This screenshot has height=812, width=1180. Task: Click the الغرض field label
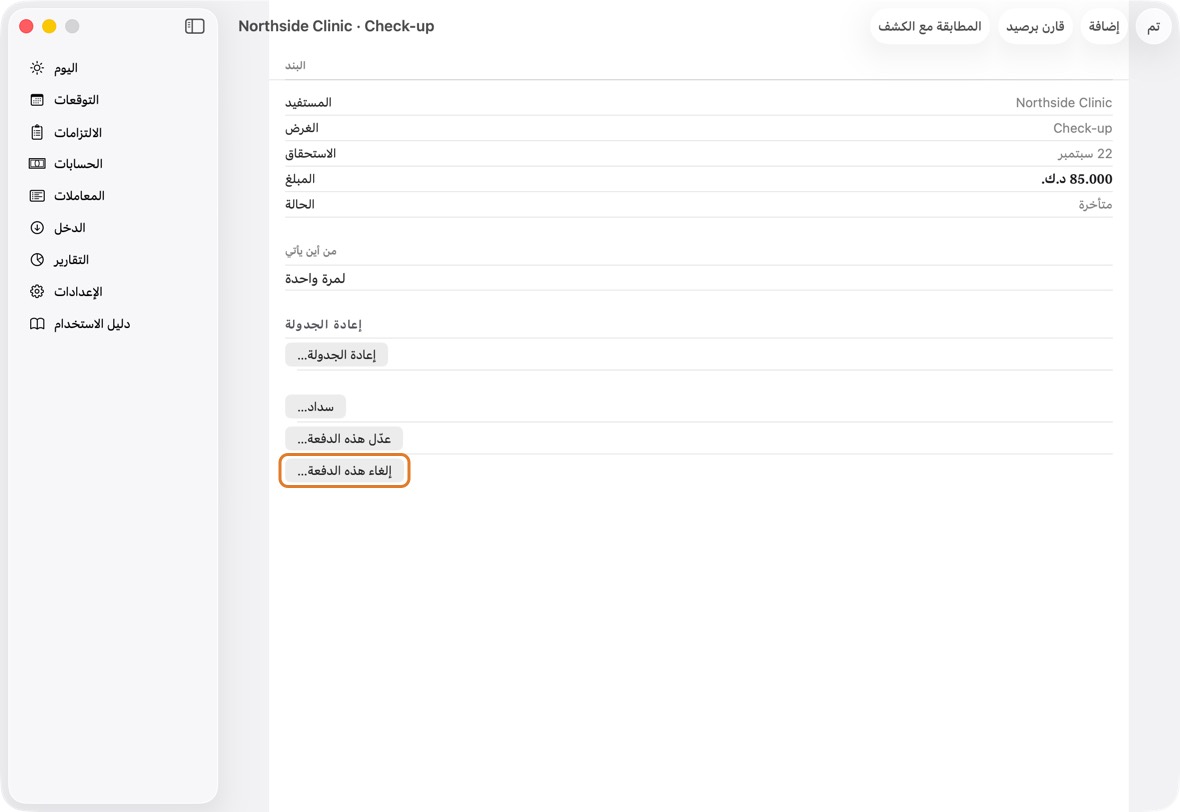coord(301,129)
